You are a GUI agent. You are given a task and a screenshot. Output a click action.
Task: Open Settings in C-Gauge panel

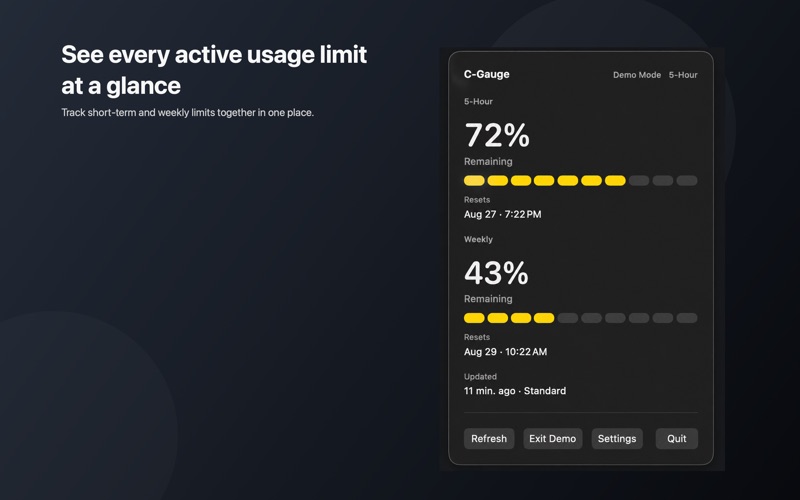pos(617,439)
